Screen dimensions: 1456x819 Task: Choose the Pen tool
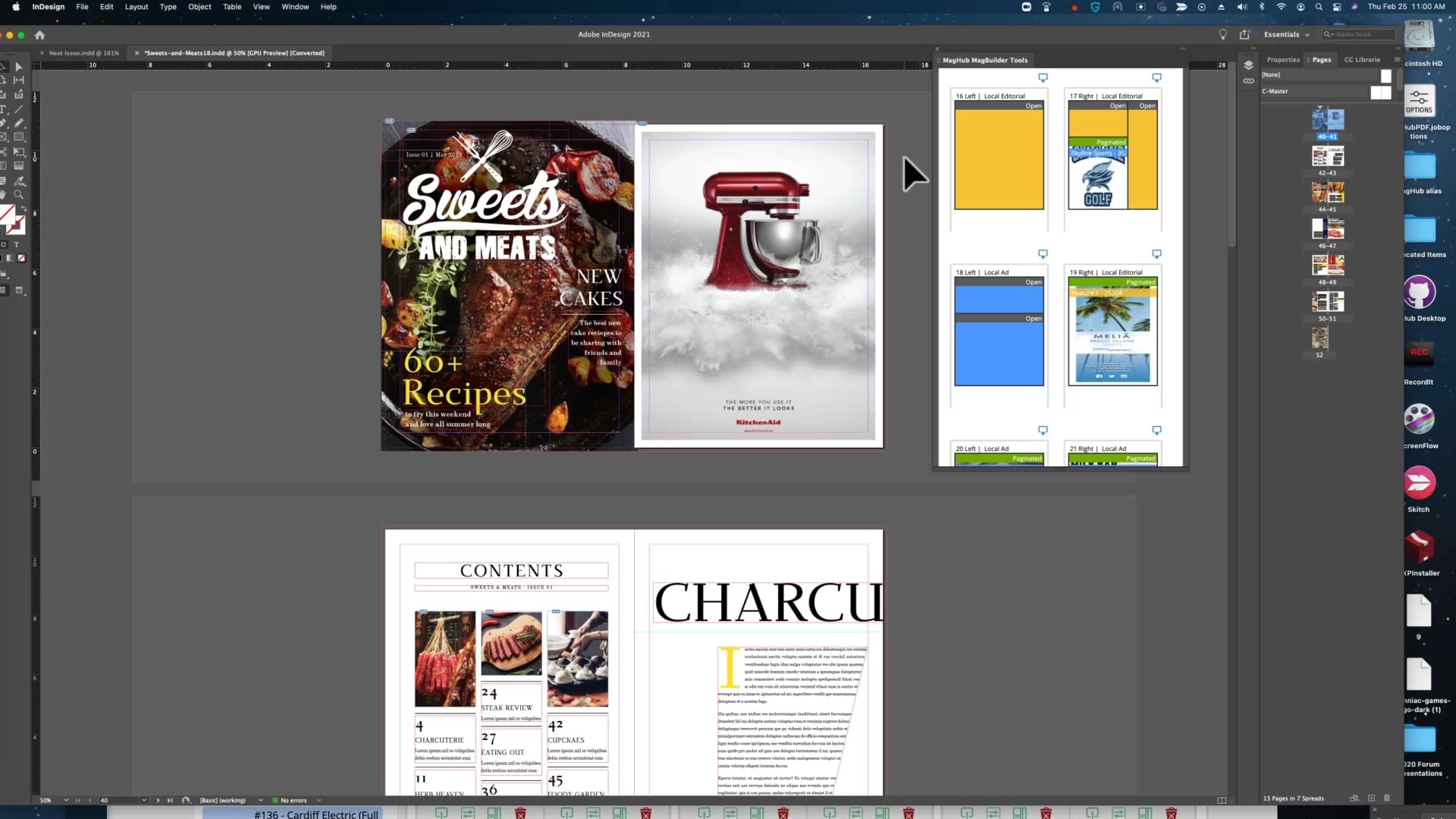(5, 124)
